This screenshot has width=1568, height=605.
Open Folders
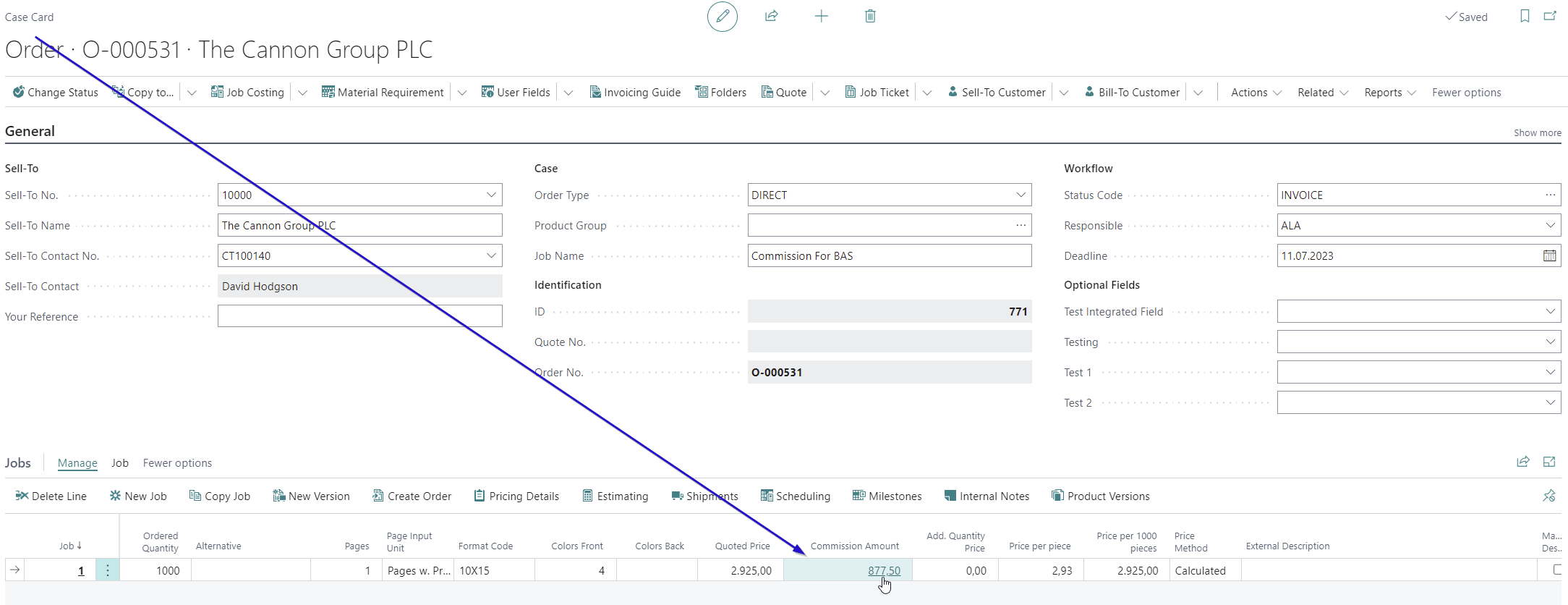pyautogui.click(x=720, y=92)
